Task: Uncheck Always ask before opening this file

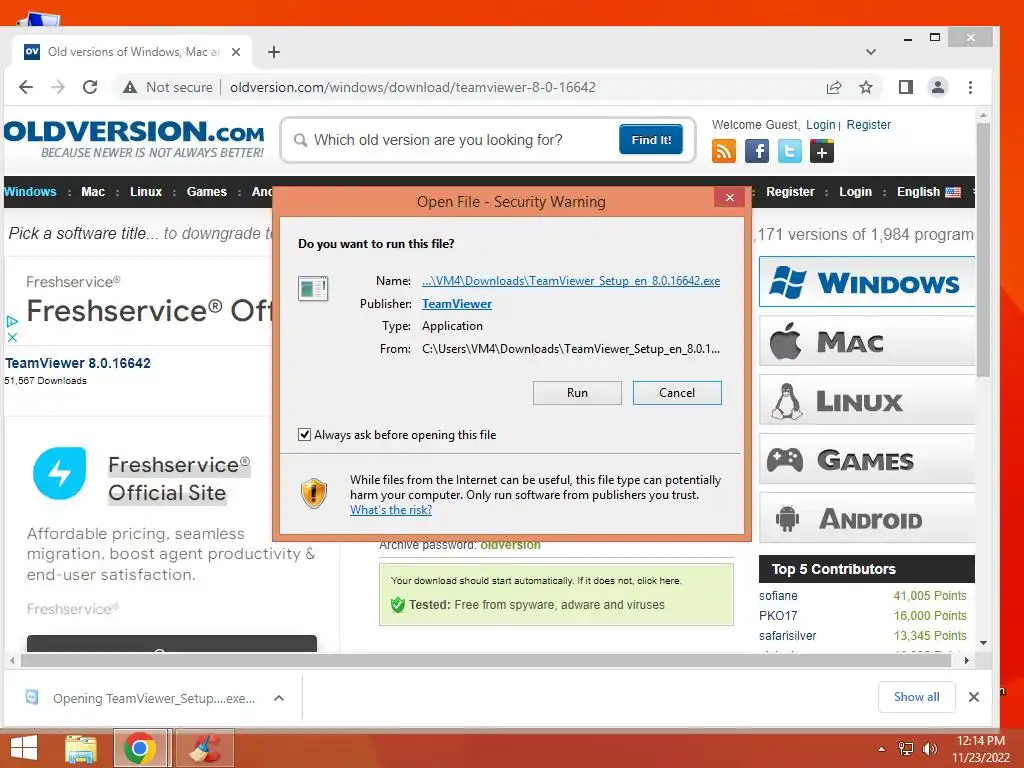Action: 304,435
